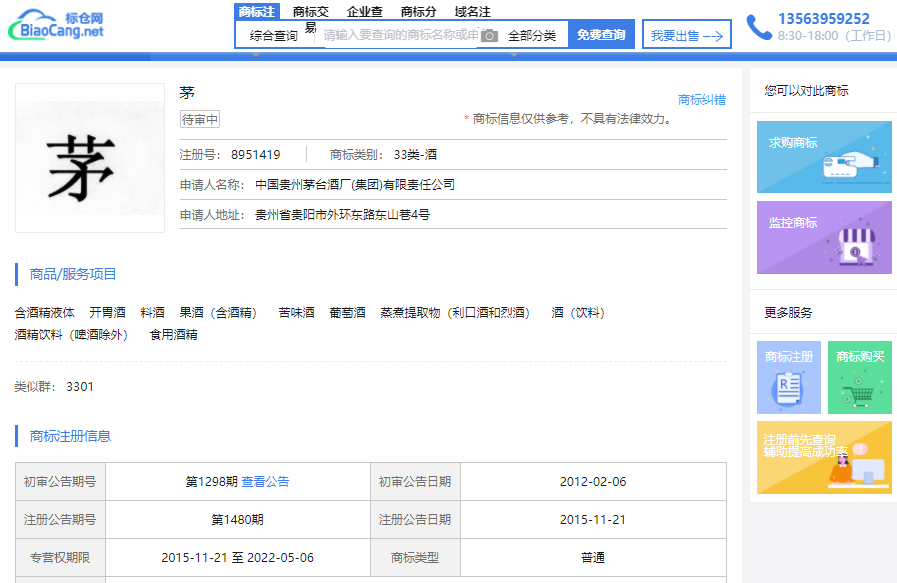Click the 注册公告日期 table header cell
The height and width of the screenshot is (583, 897).
point(415,519)
